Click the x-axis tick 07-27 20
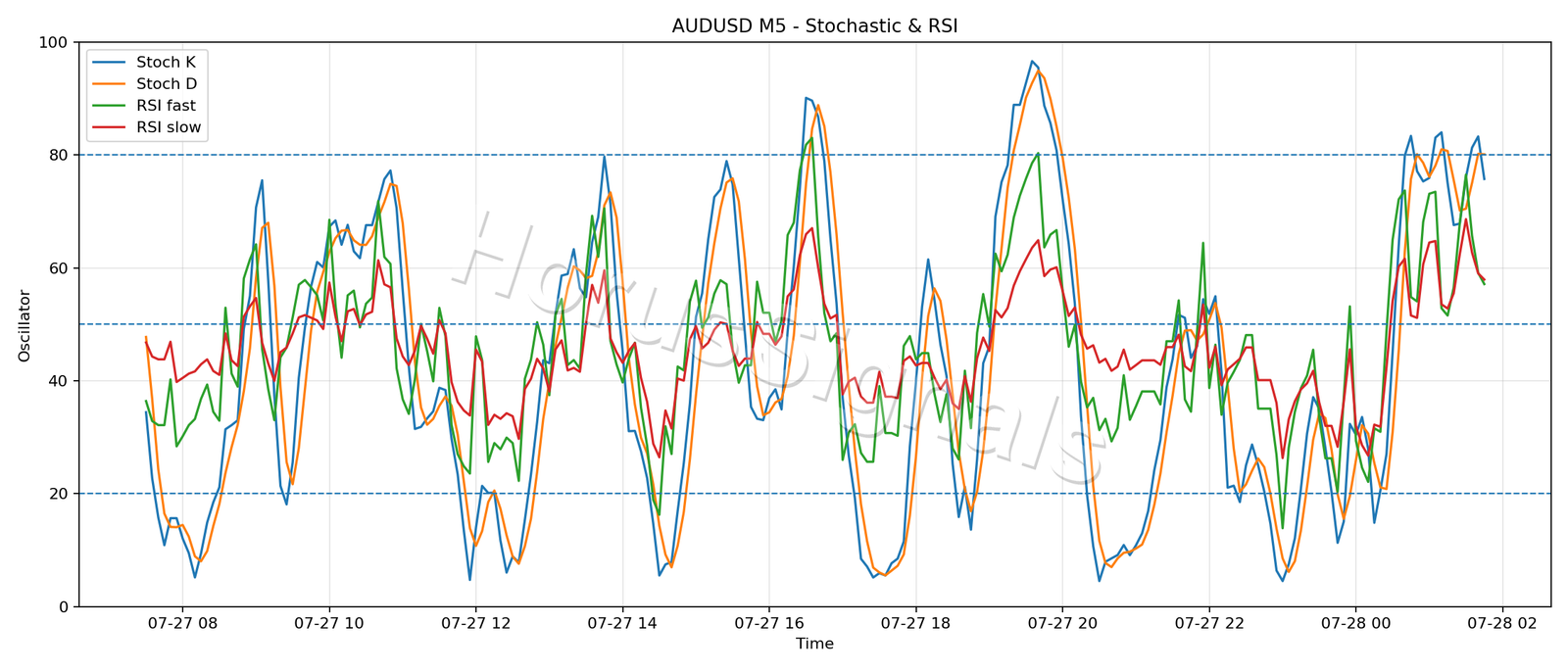Screen dimensions: 1568x672 [x=1062, y=623]
